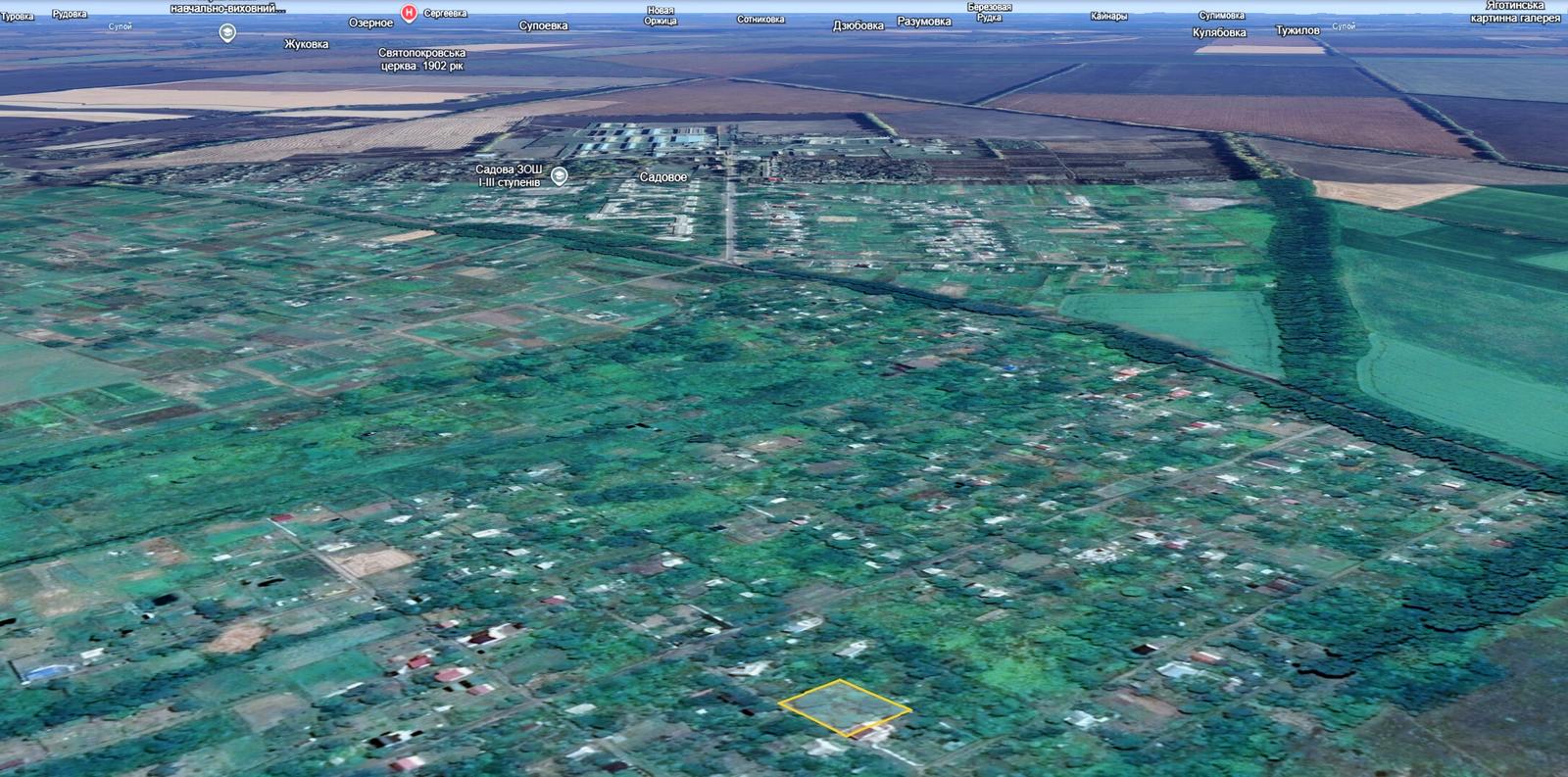
Task: Click the Рудовка label at top left
Action: click(69, 15)
